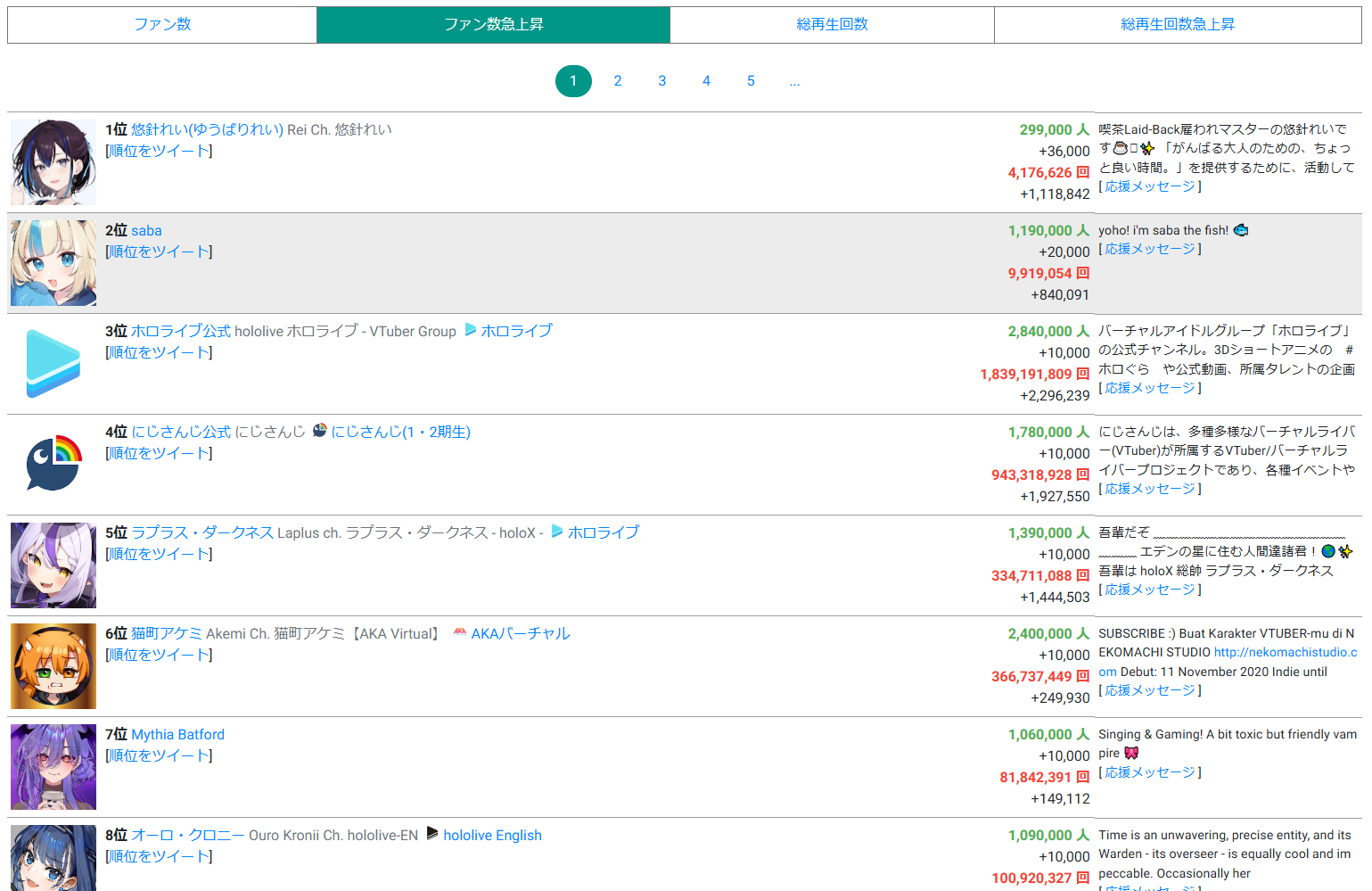This screenshot has height=891, width=1372.
Task: Open 応援メッセージ for にじさんじ公式
Action: [1150, 489]
